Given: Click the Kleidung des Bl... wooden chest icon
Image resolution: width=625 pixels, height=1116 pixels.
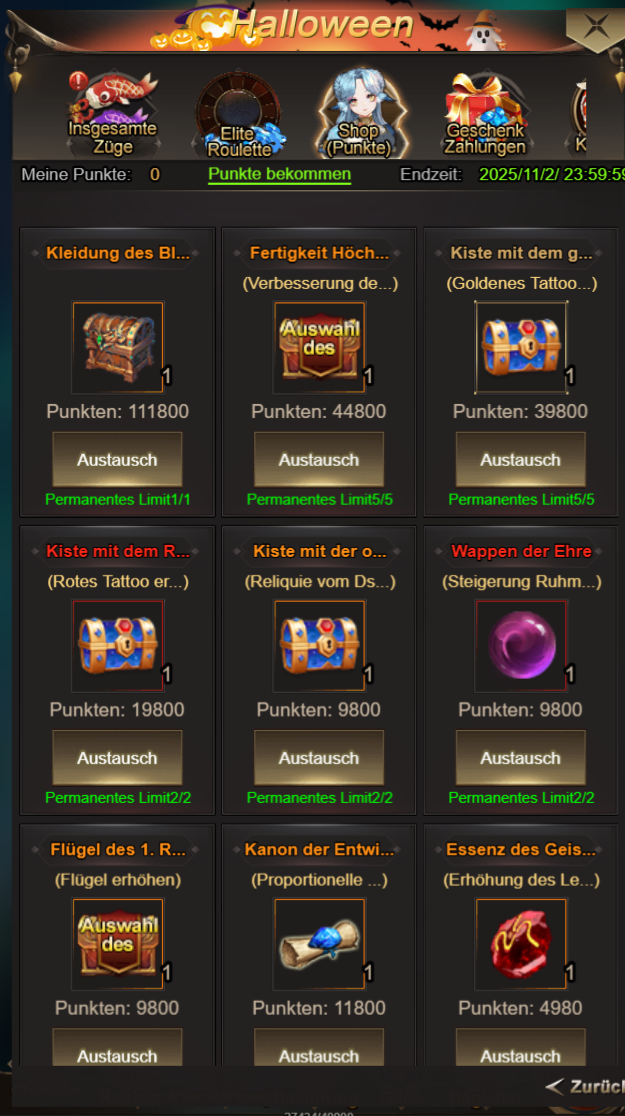Looking at the screenshot, I should tap(117, 347).
